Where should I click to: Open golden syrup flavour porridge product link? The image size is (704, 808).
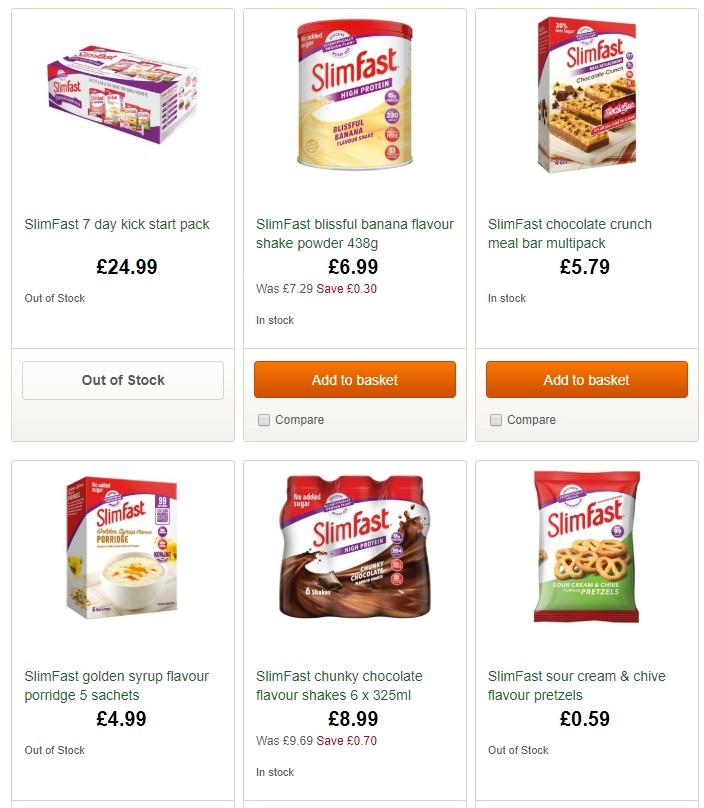[x=116, y=685]
